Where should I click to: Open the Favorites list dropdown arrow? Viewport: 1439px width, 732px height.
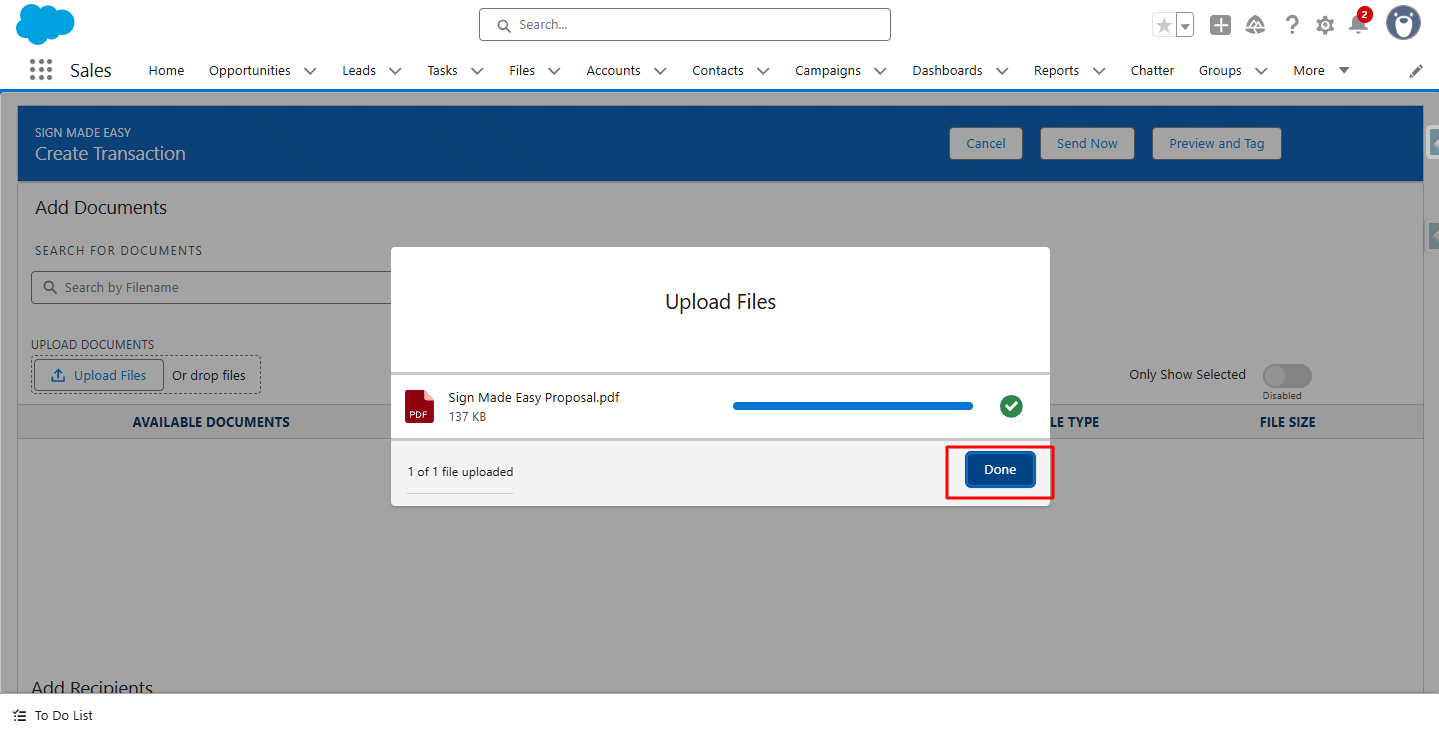pyautogui.click(x=1185, y=25)
